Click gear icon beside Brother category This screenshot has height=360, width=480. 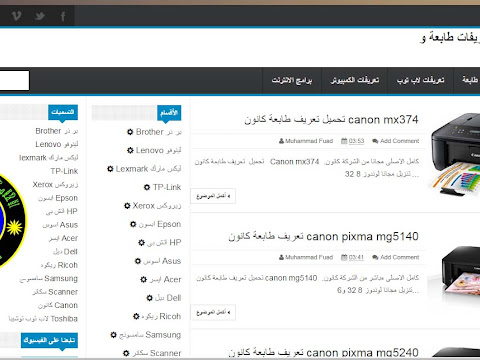[x=130, y=132]
